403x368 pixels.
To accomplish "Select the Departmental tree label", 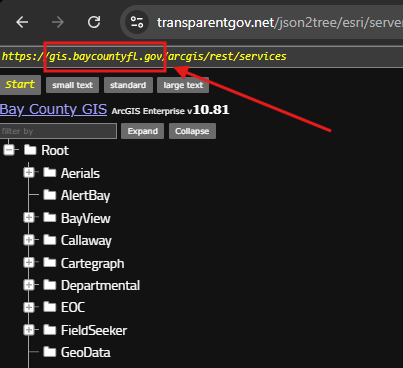I will 100,286.
